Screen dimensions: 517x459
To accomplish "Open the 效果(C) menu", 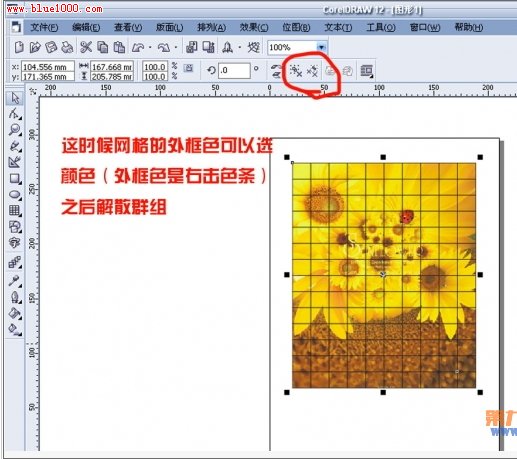I will coord(254,27).
